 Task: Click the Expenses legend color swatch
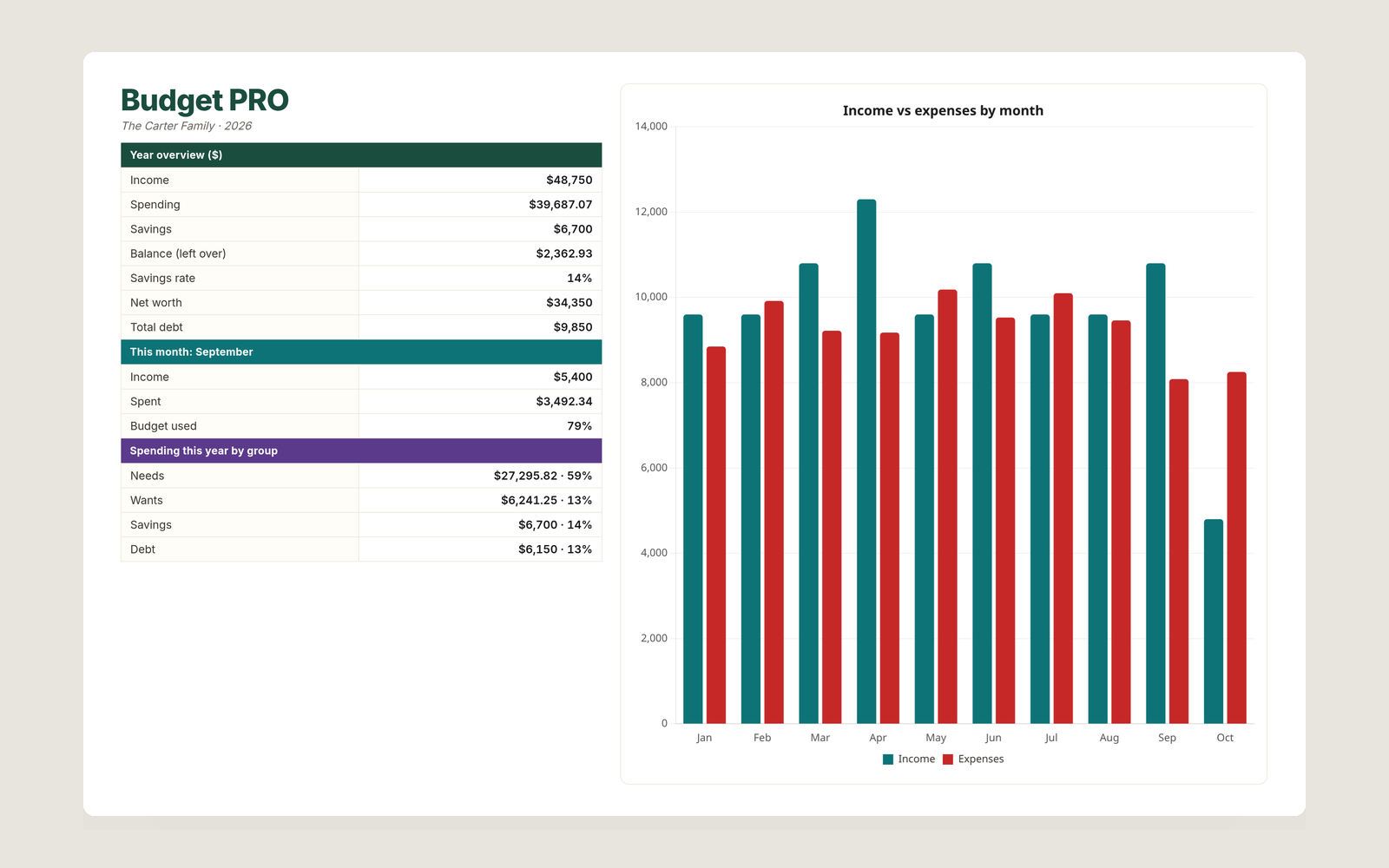pyautogui.click(x=948, y=759)
